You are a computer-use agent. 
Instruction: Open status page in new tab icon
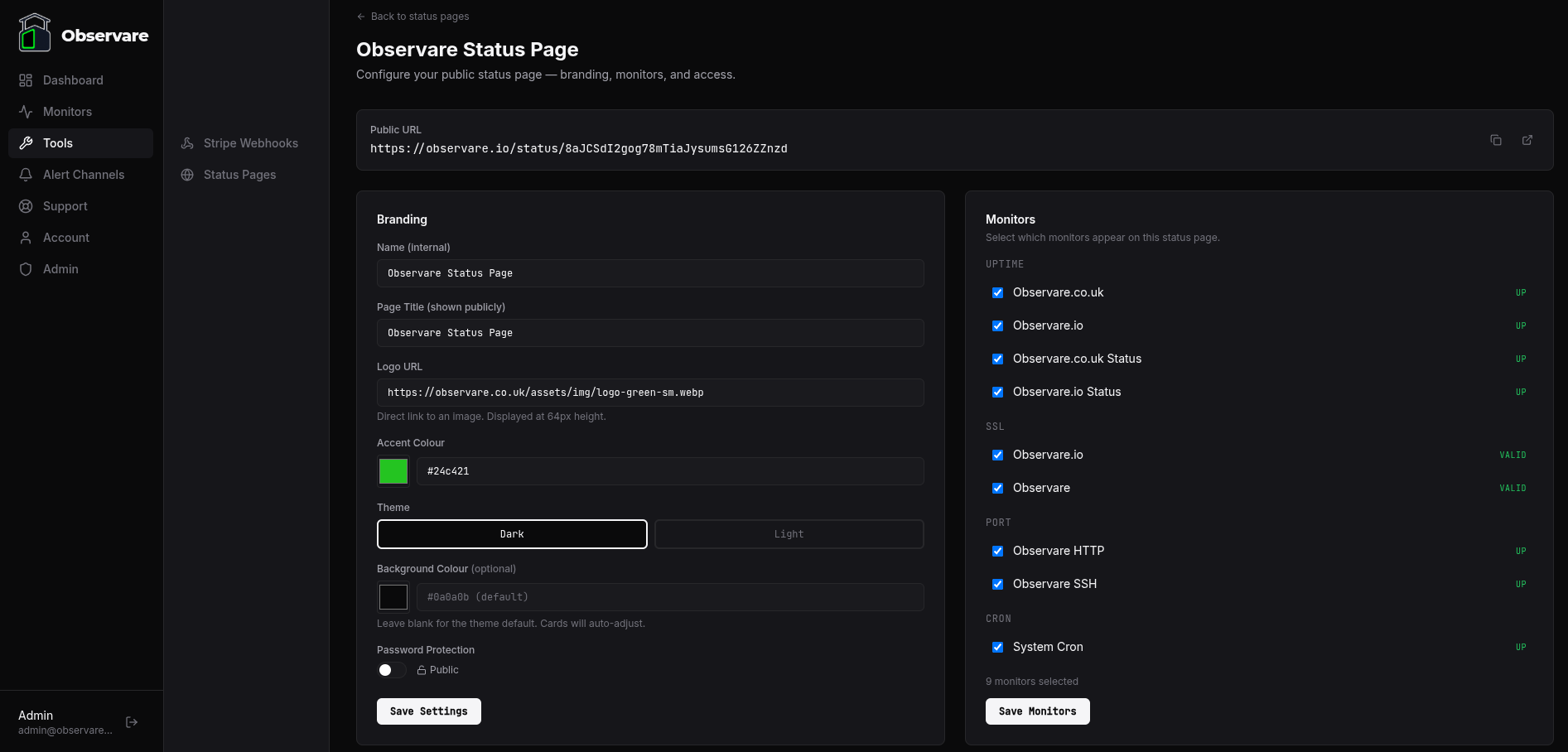(1527, 140)
